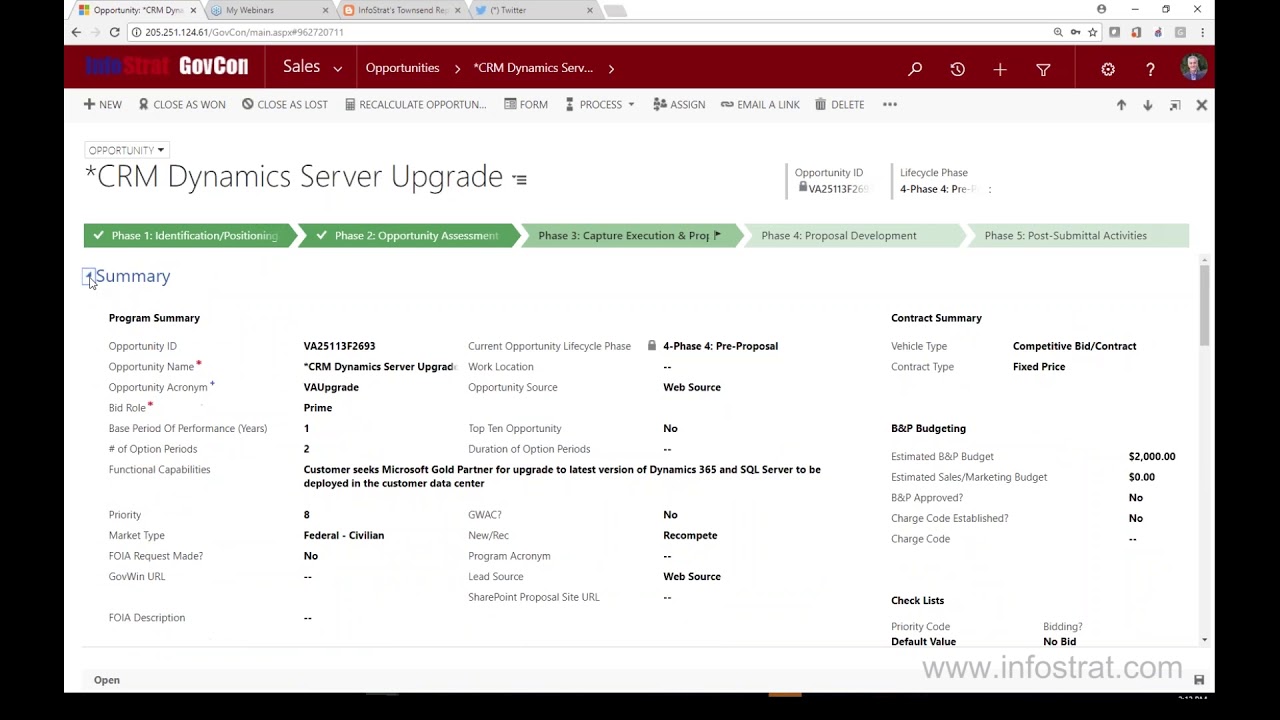This screenshot has width=1280, height=720.
Task: Click the Open status in footer
Action: 107,680
